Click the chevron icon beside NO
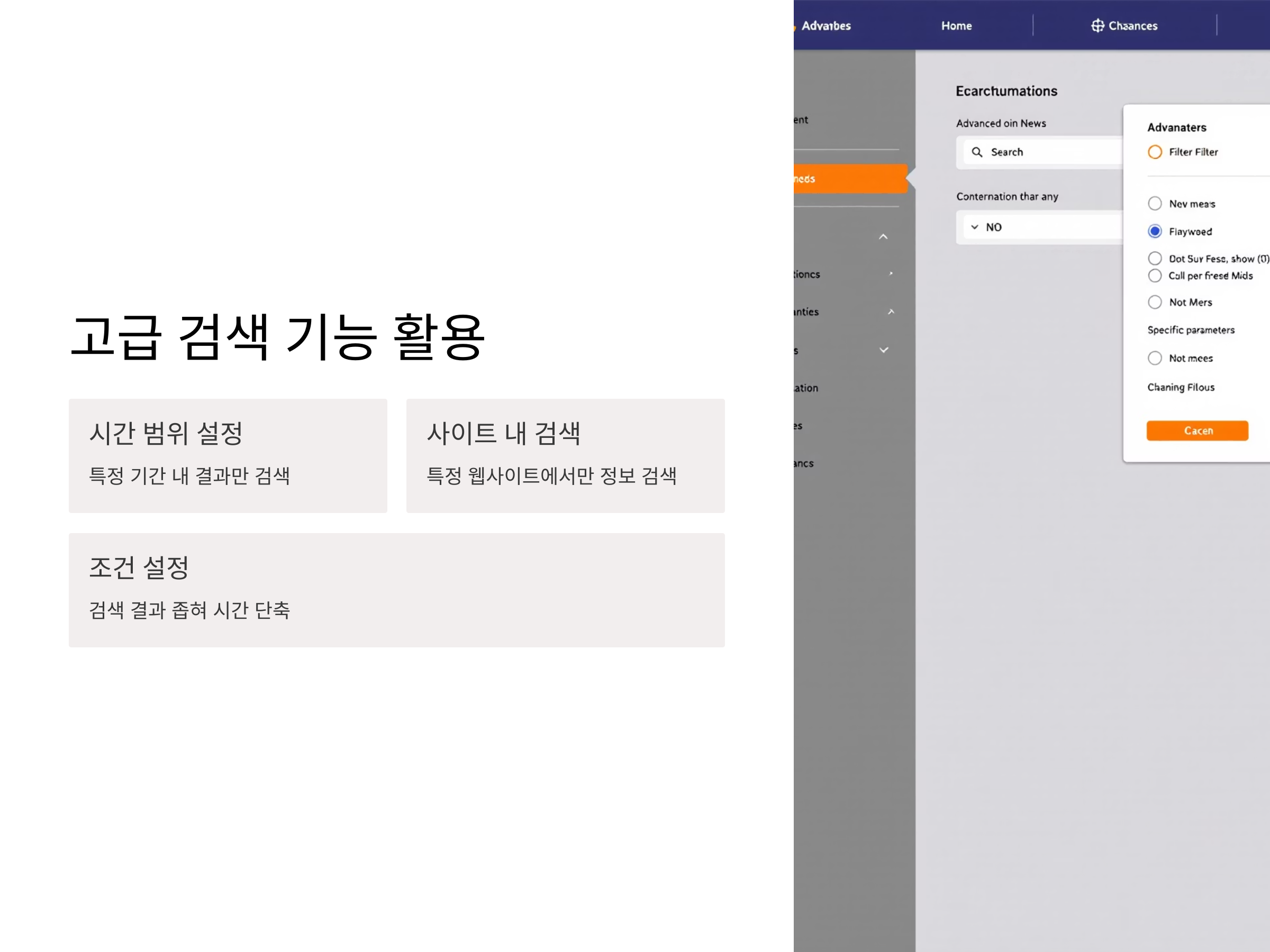The image size is (1270, 952). pyautogui.click(x=974, y=227)
